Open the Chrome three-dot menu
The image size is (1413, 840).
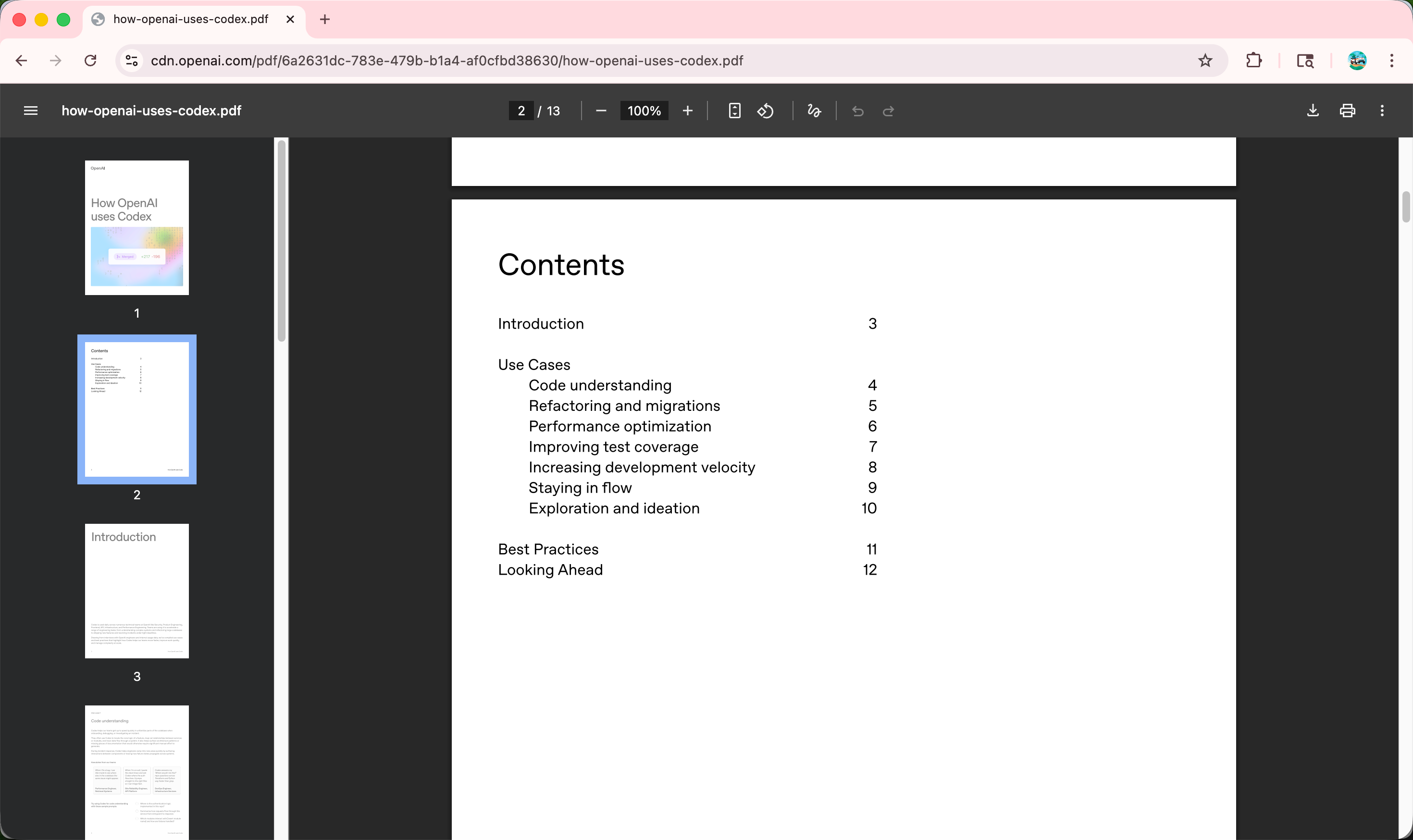point(1391,61)
